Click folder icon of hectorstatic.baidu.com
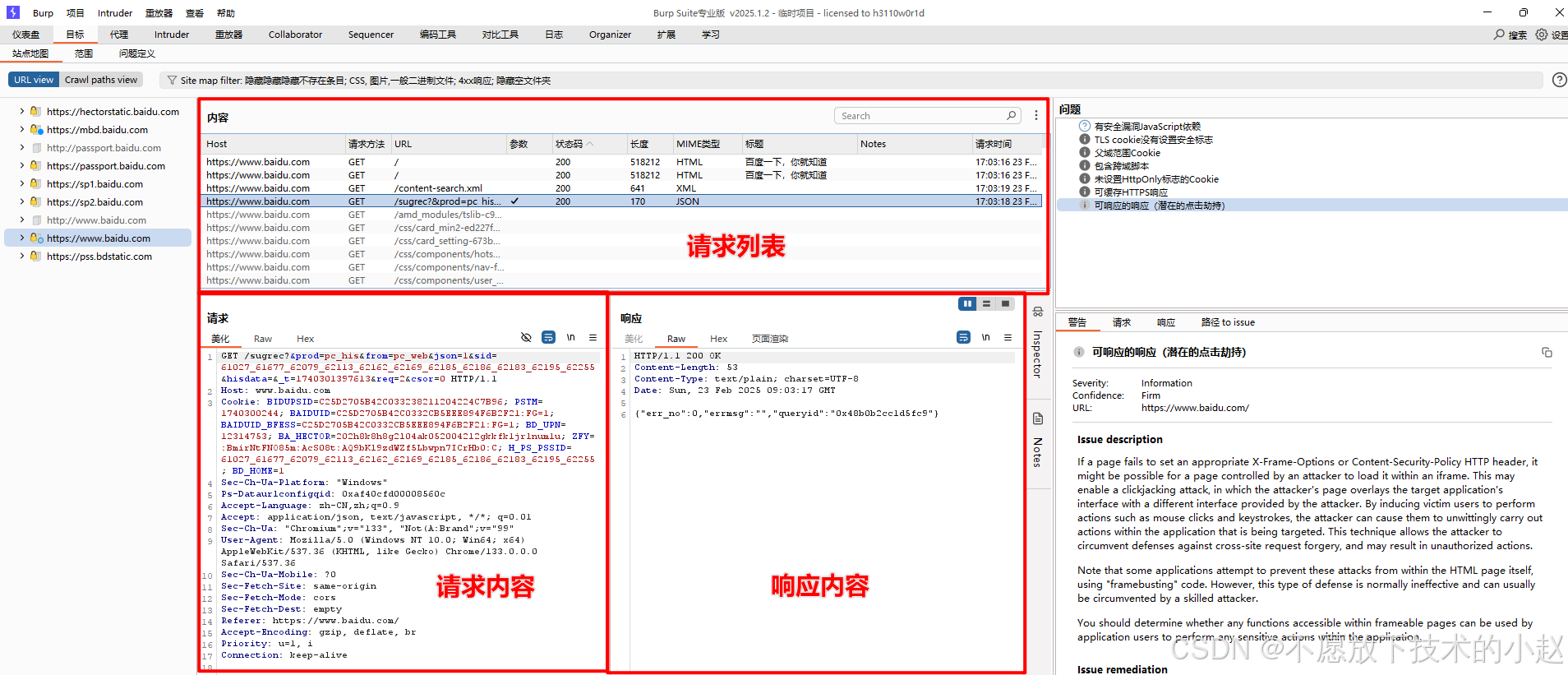 pos(35,111)
